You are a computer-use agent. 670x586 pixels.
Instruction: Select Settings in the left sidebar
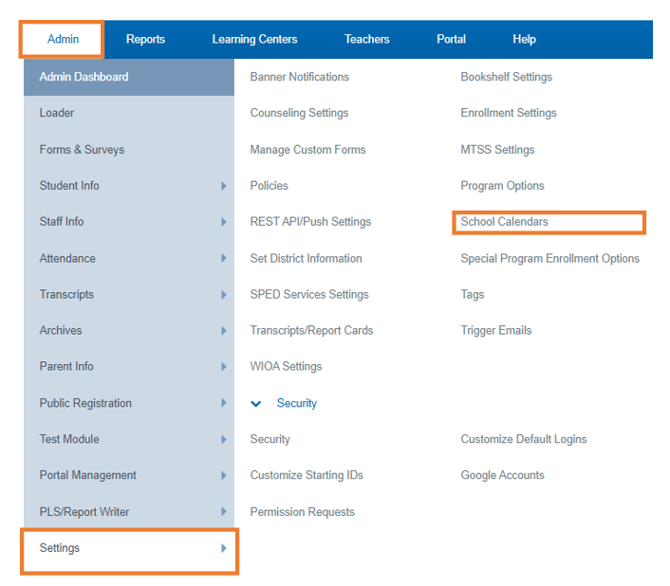coord(60,548)
